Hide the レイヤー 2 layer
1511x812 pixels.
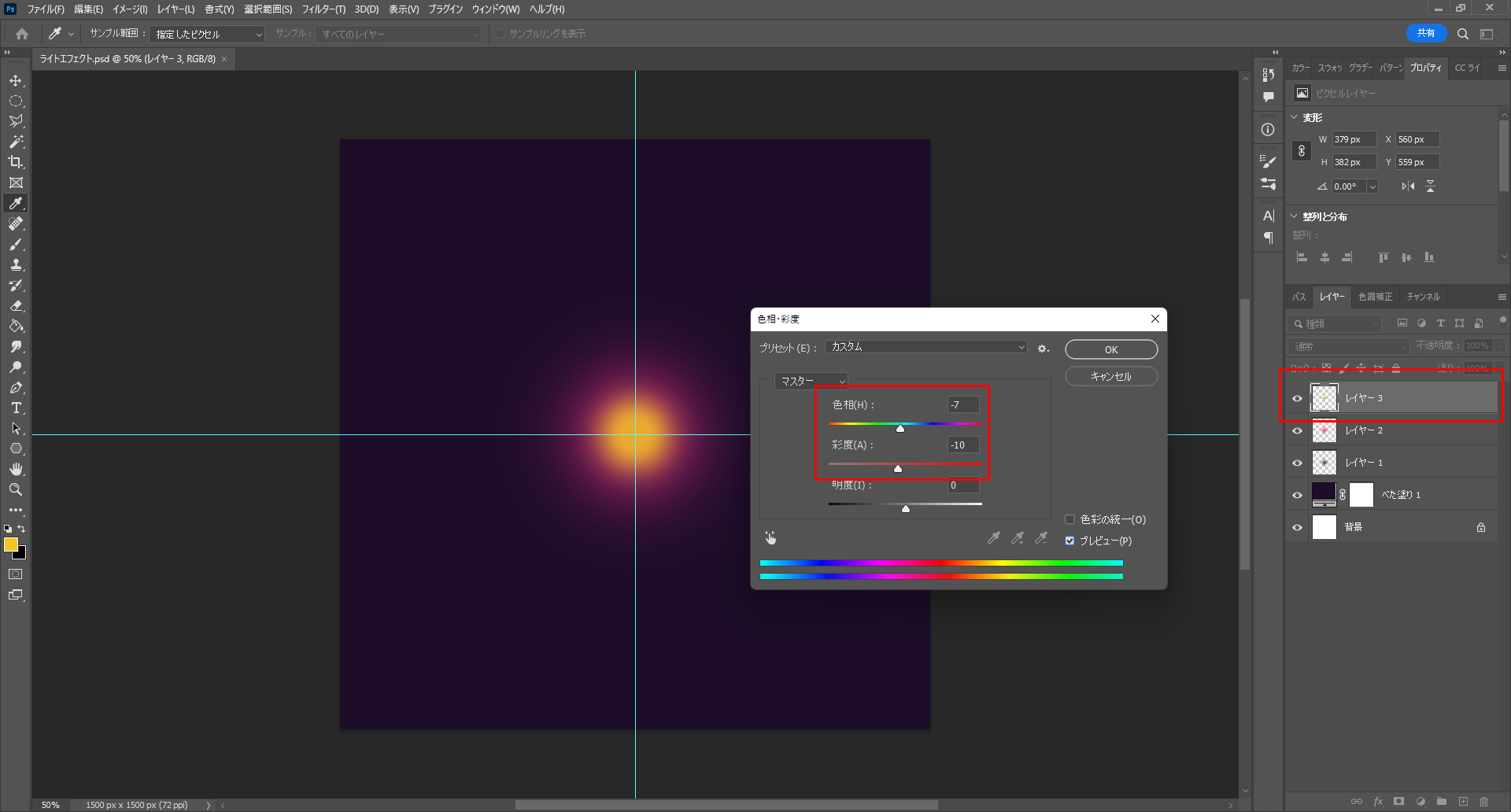point(1297,430)
